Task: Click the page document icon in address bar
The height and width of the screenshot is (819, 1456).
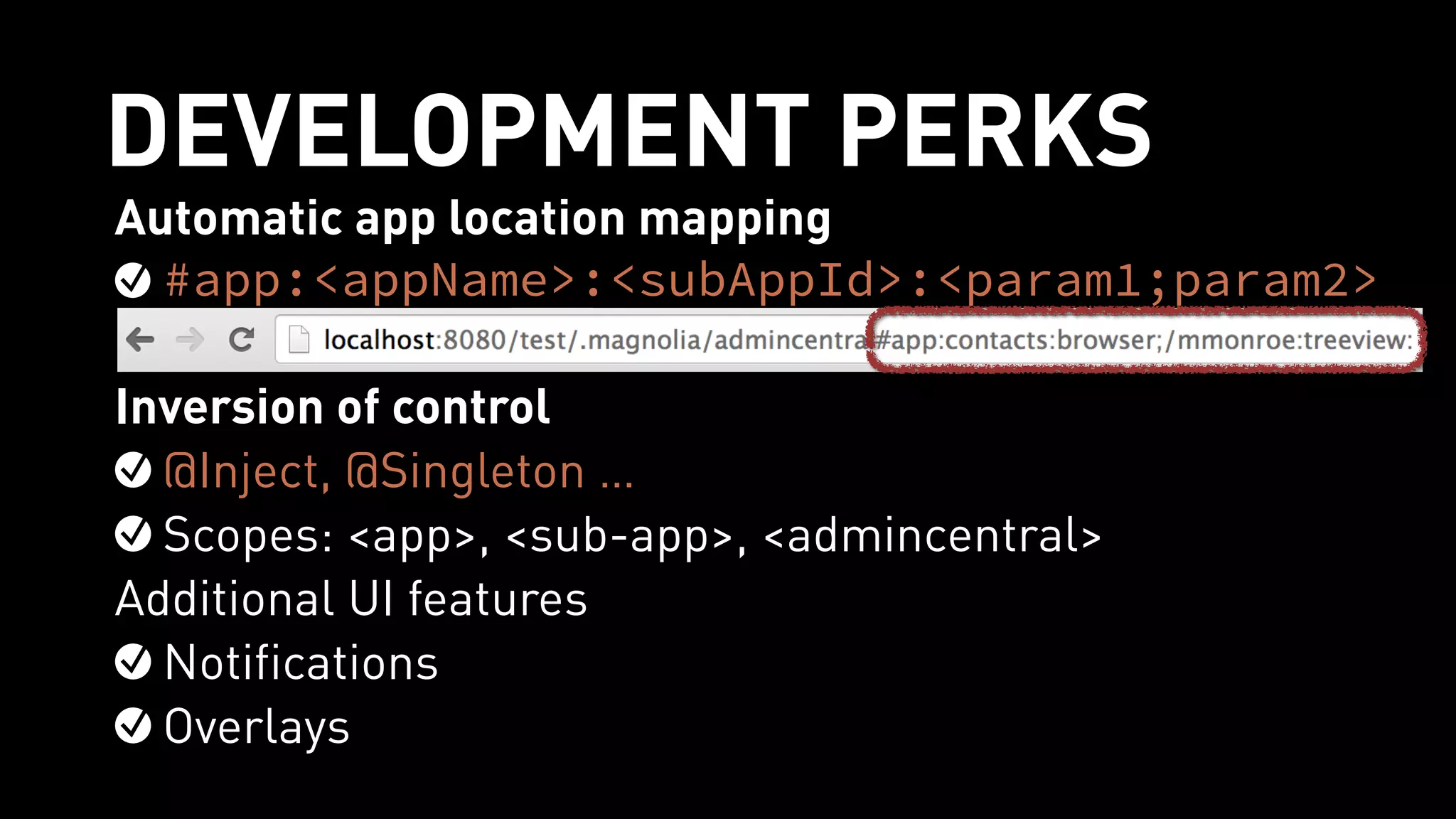Action: (299, 340)
